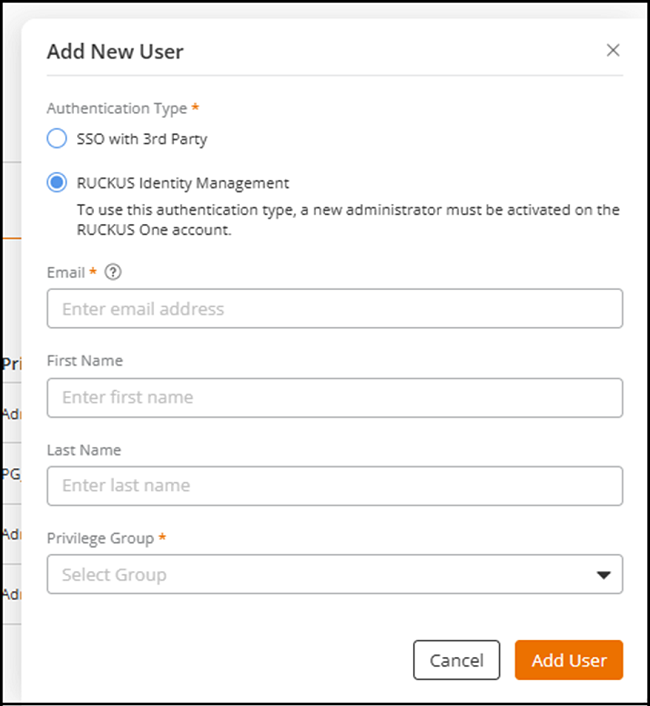Click the Privilege Group field label

[100, 538]
